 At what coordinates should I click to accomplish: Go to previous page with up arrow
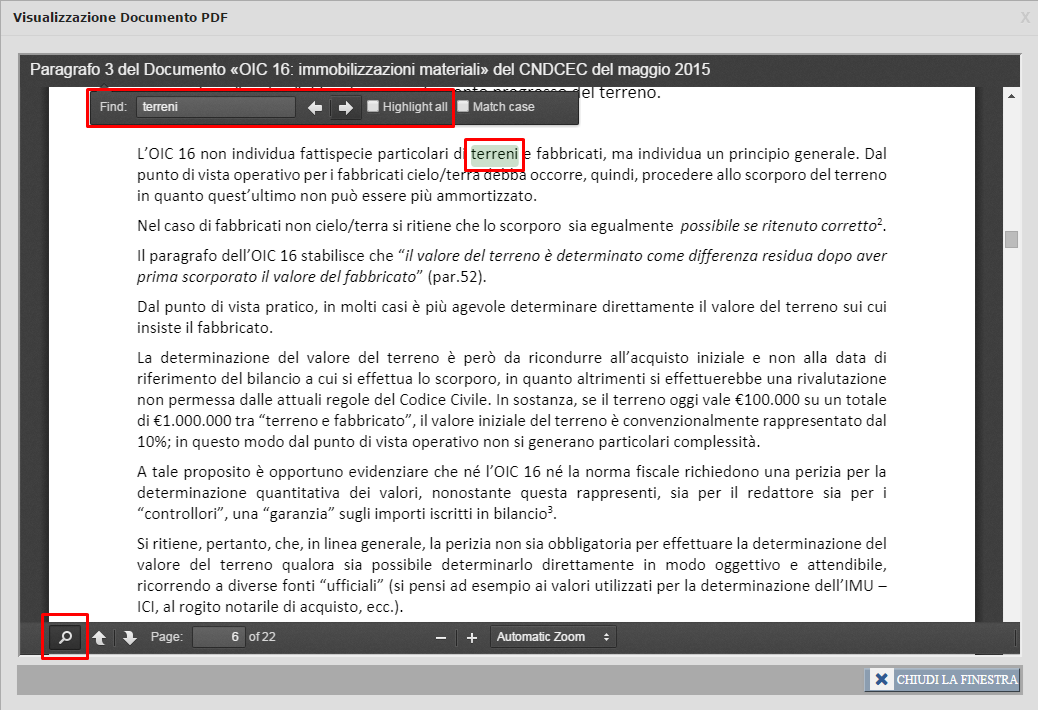(x=100, y=637)
